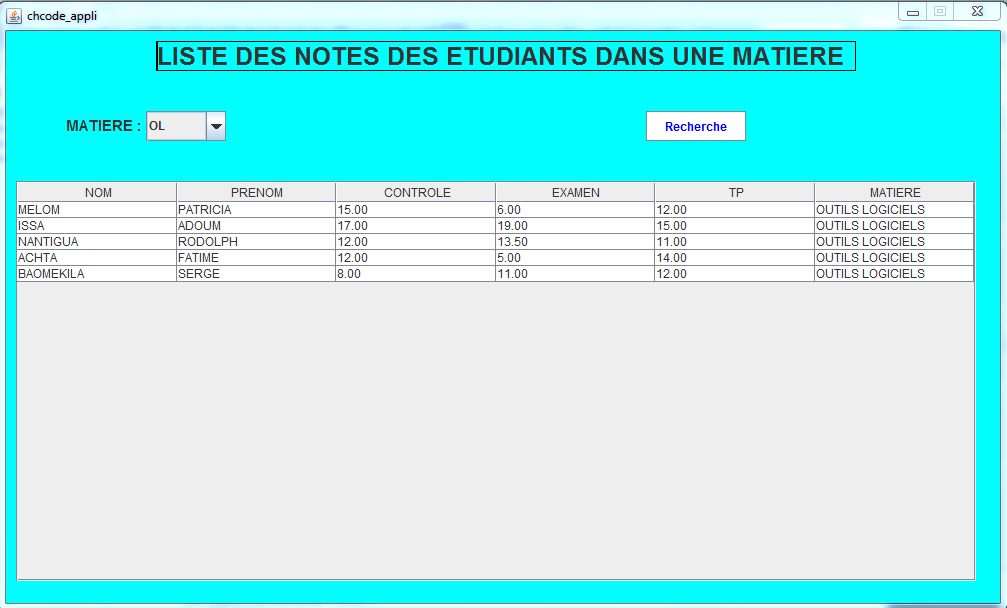Click the MATIERE : label

[103, 126]
